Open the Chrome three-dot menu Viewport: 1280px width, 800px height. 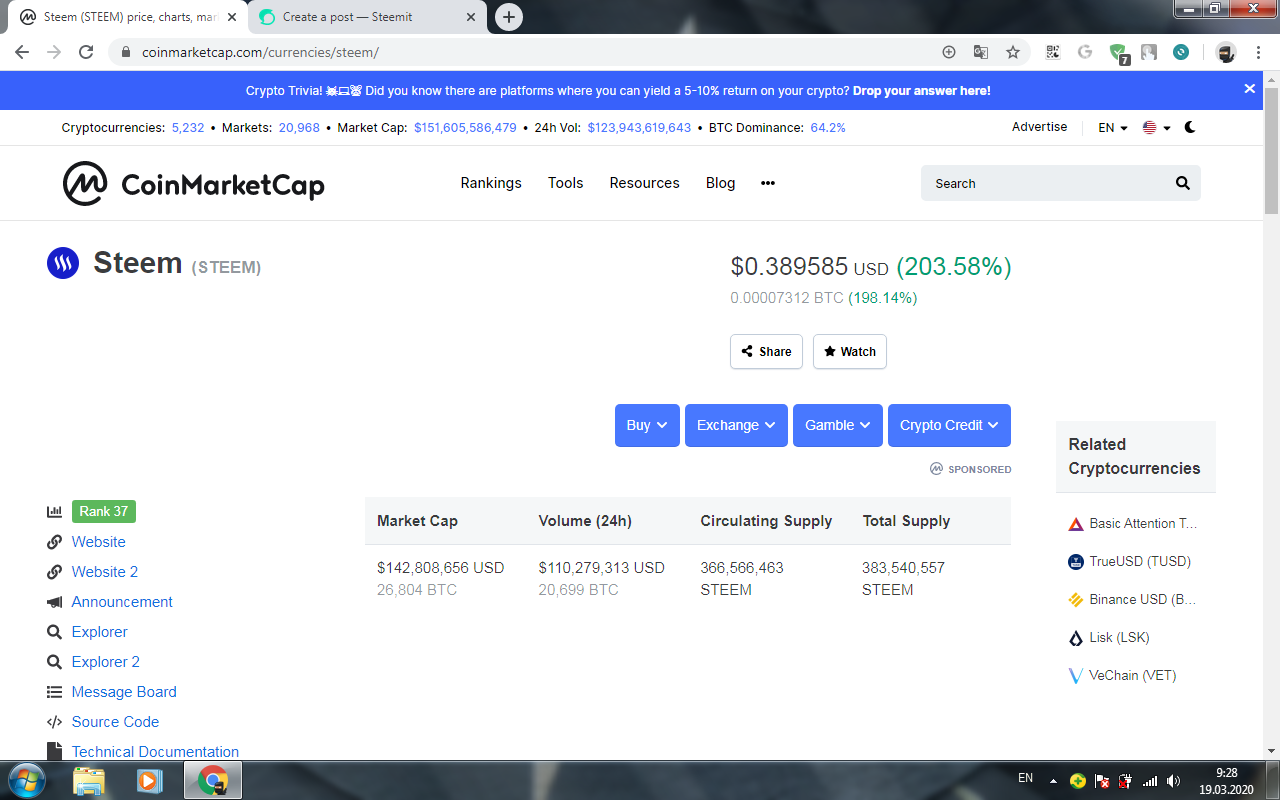[1257, 52]
